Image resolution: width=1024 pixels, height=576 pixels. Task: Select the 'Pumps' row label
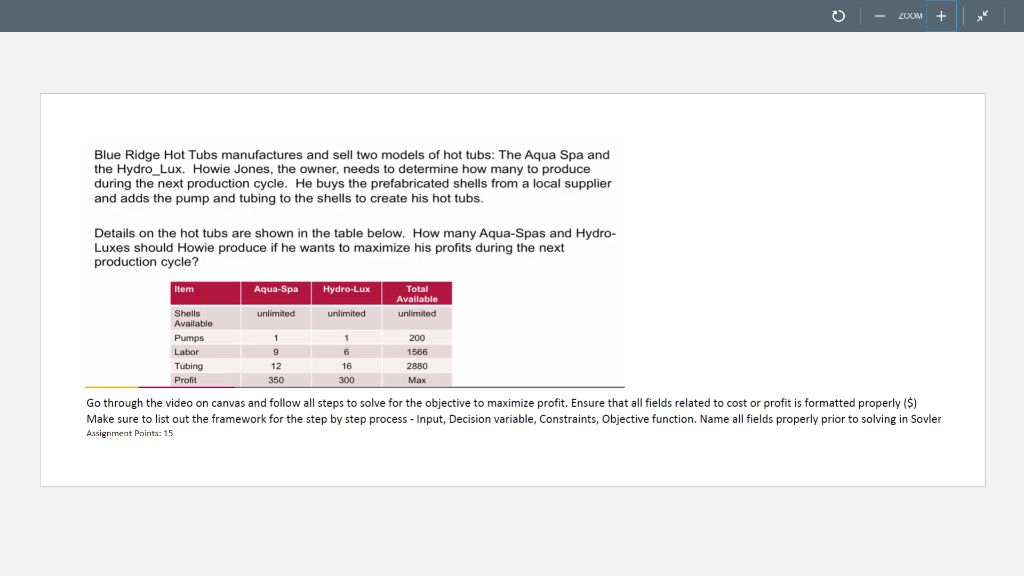pyautogui.click(x=189, y=338)
